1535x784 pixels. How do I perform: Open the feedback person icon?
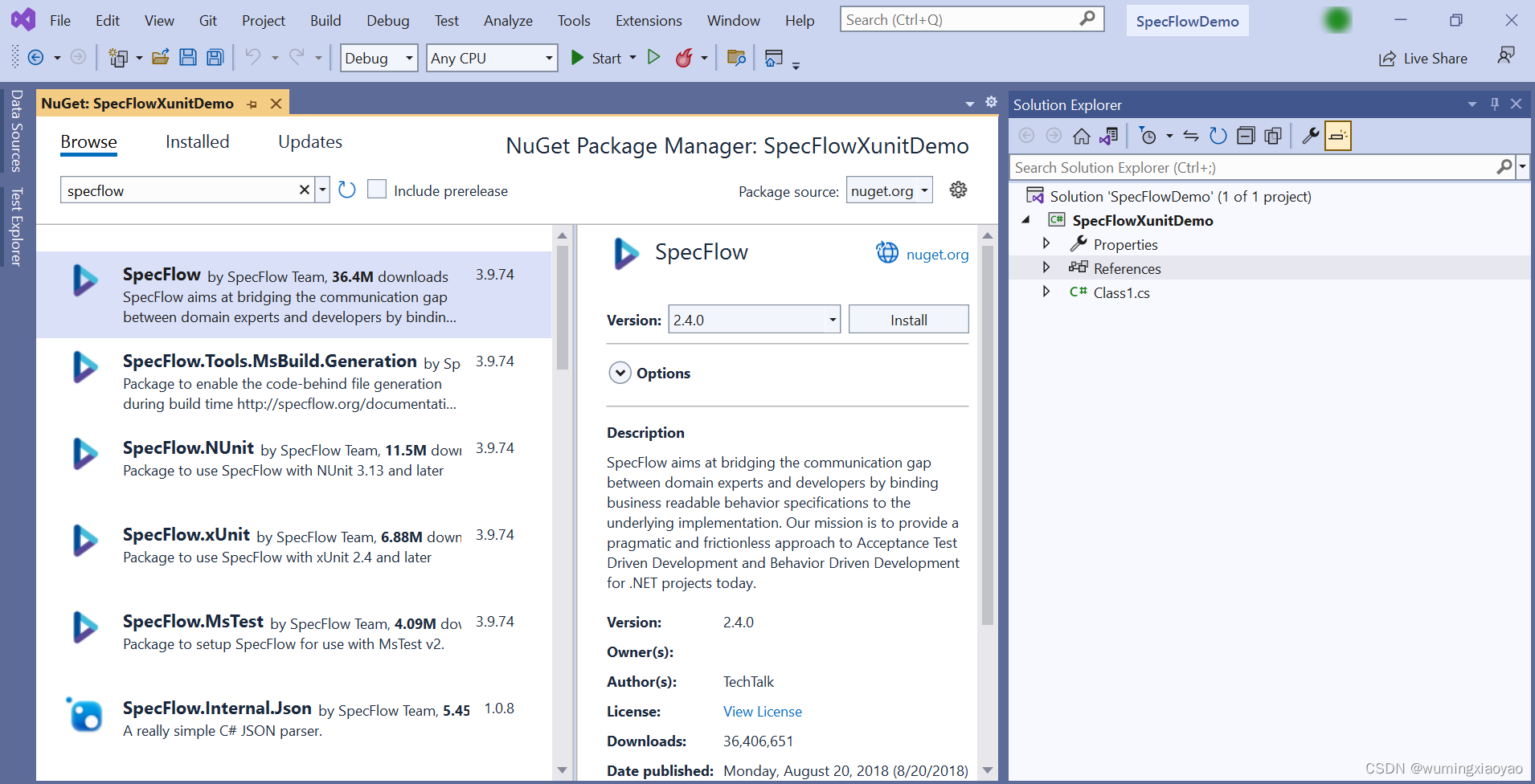tap(1505, 55)
